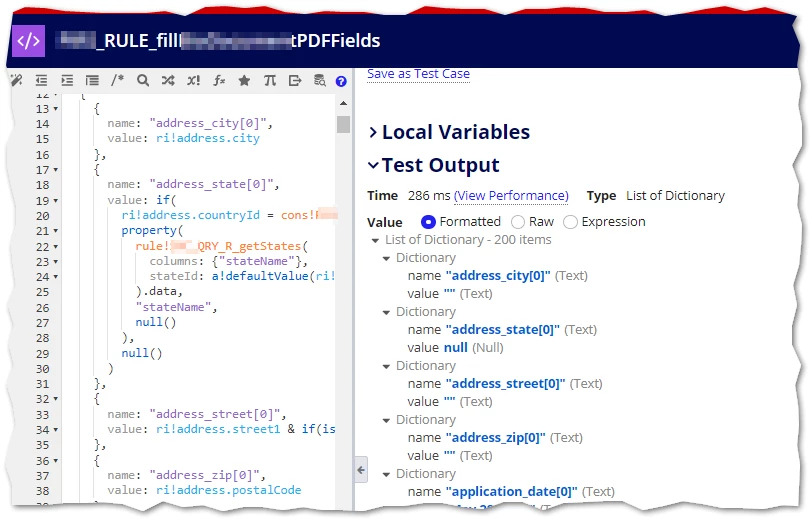Click the "application_date[0]" name value in output

[512, 491]
